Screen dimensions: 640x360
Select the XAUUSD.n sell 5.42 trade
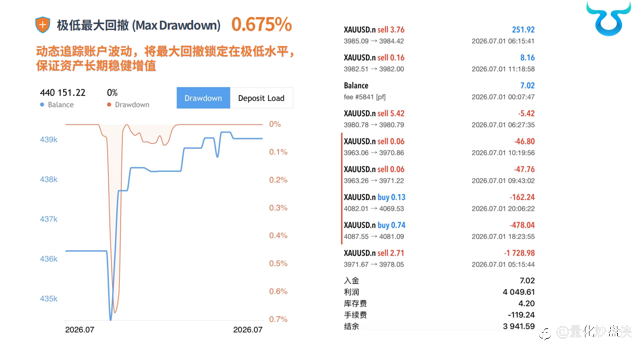(x=439, y=119)
